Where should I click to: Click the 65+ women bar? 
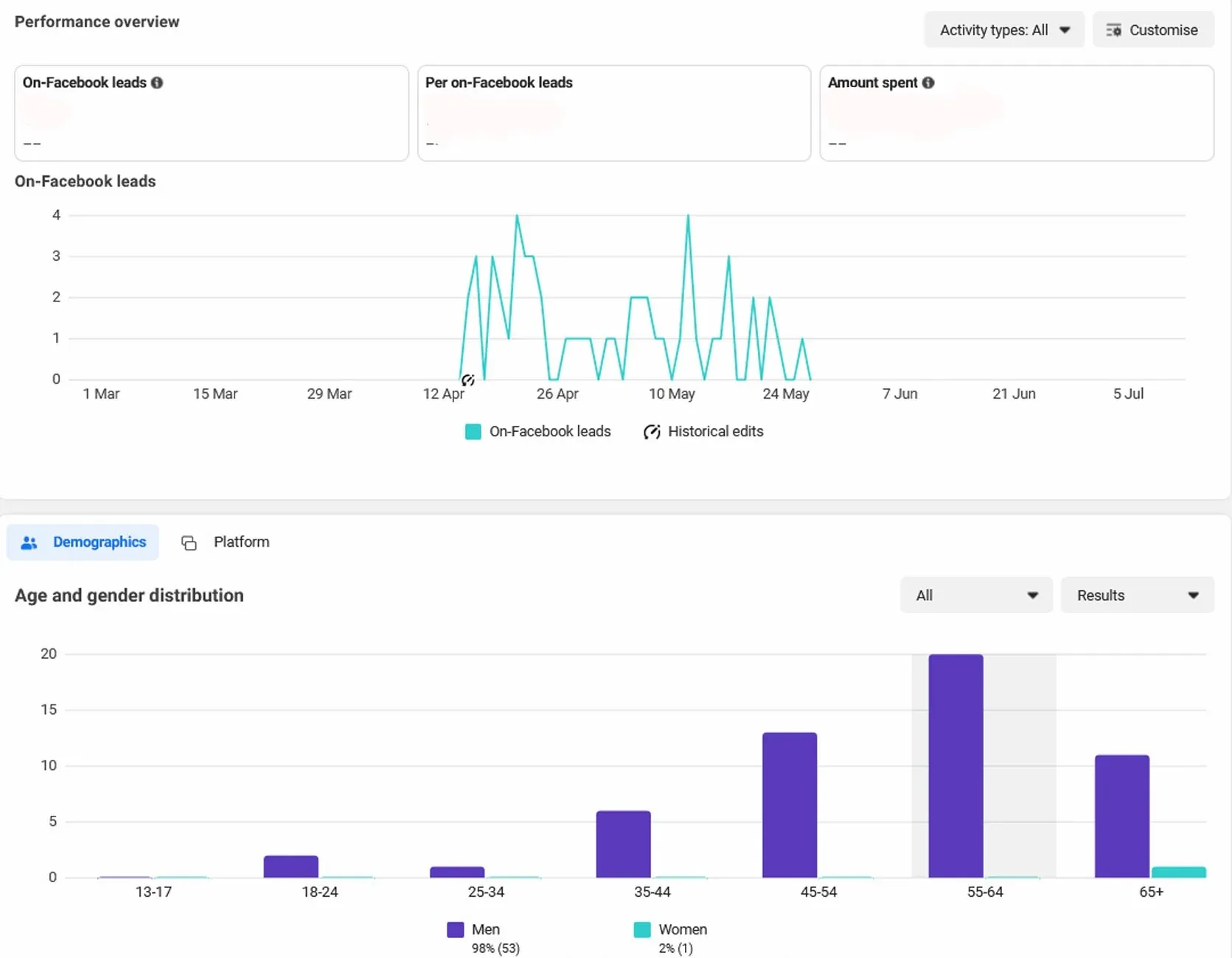coord(1178,873)
